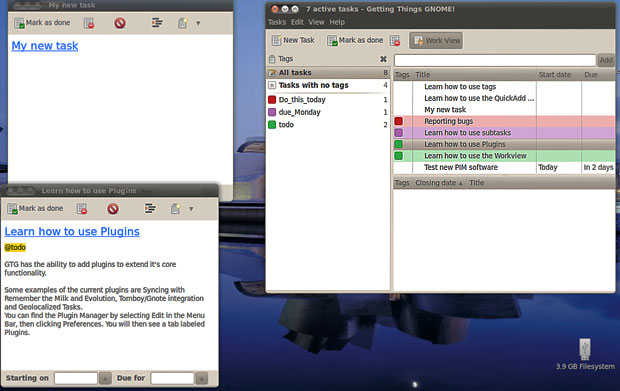The image size is (620, 391).
Task: Open the 3.9 GB Filesystem desktop icon
Action: pos(585,354)
